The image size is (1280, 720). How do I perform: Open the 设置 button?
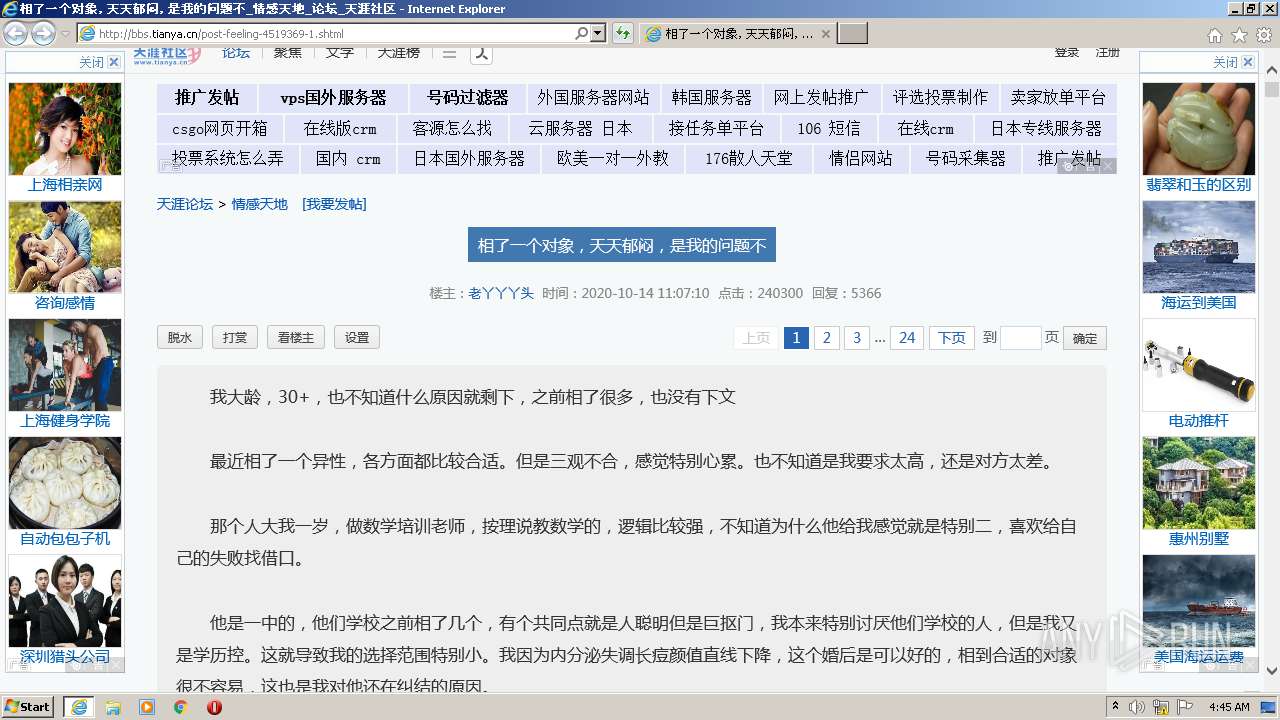click(x=357, y=338)
